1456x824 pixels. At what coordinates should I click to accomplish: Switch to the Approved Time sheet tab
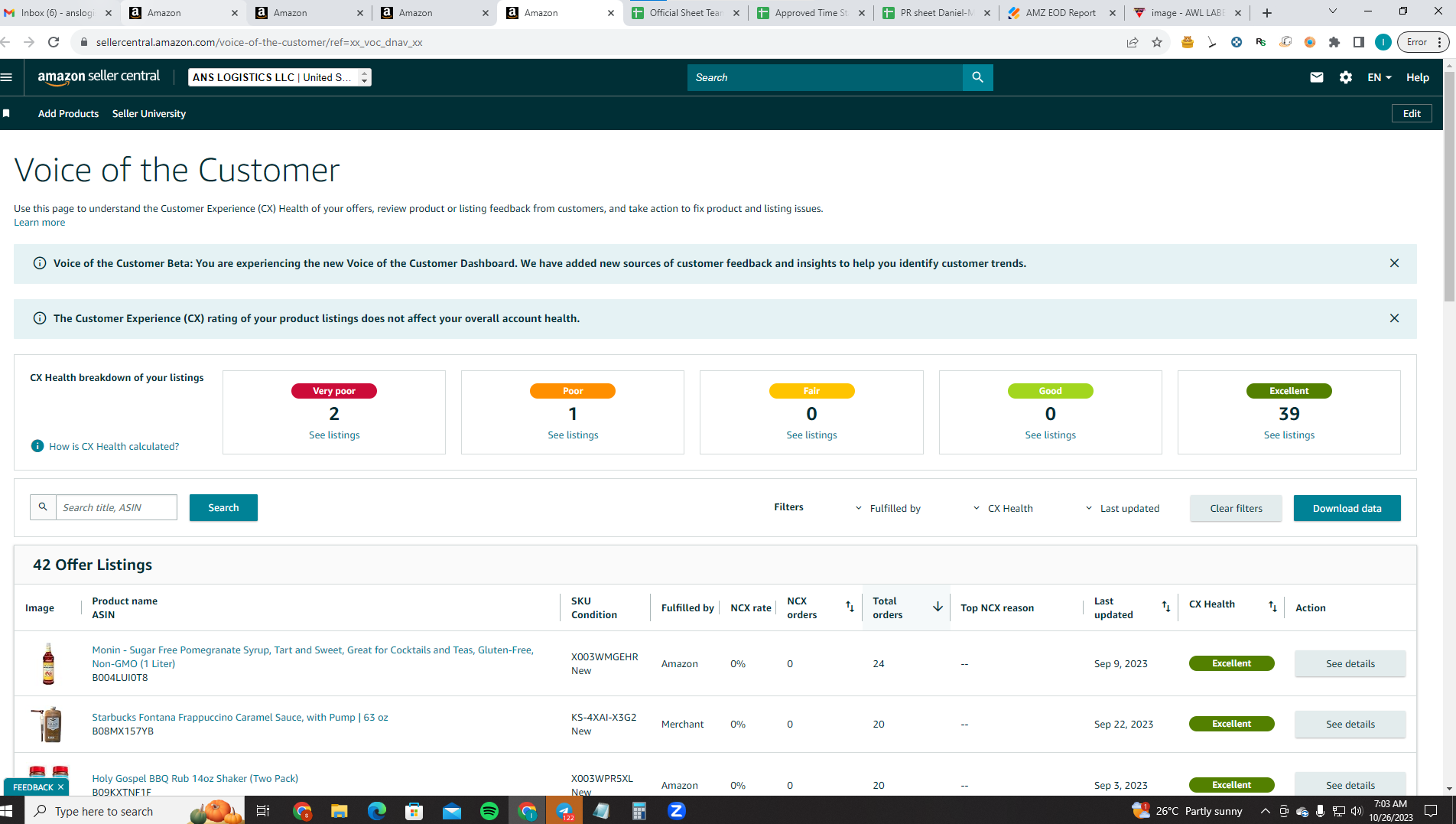click(811, 13)
